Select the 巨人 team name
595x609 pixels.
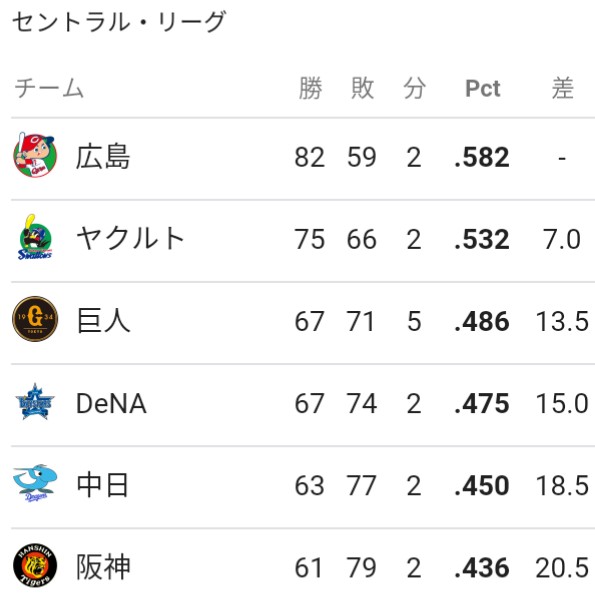click(103, 321)
